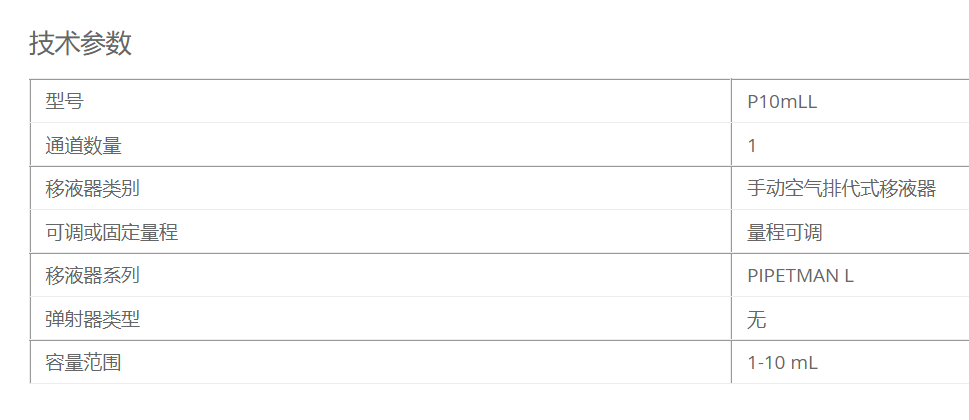Click the 量程 text in 可调或固定量程
This screenshot has height=420, width=969.
(159, 232)
